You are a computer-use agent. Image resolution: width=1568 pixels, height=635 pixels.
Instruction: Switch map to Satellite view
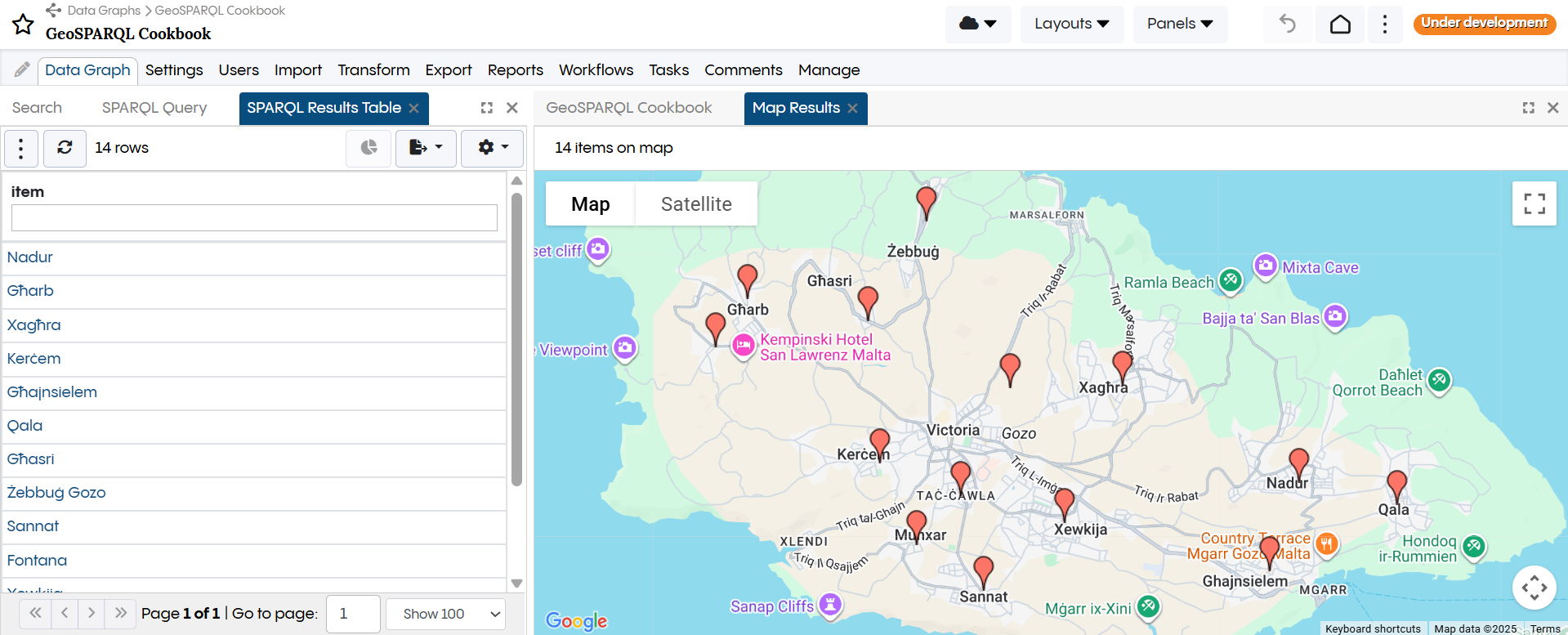pyautogui.click(x=695, y=204)
